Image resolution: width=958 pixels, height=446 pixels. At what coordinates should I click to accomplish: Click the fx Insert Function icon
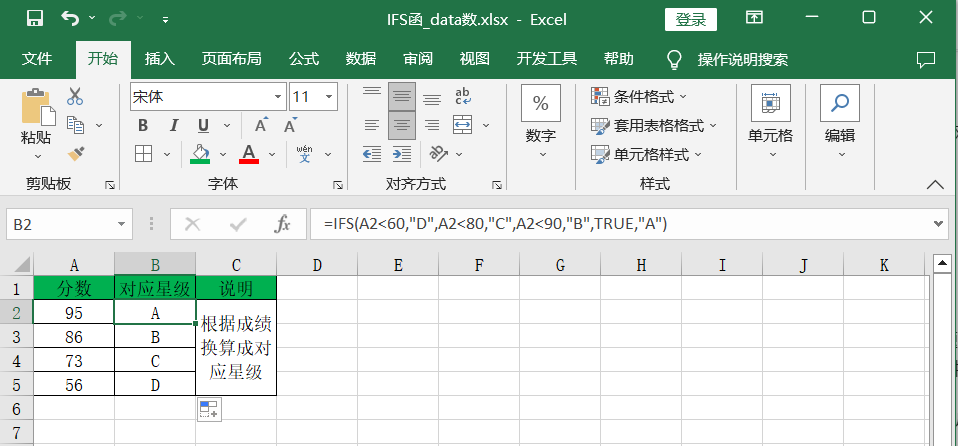(282, 225)
